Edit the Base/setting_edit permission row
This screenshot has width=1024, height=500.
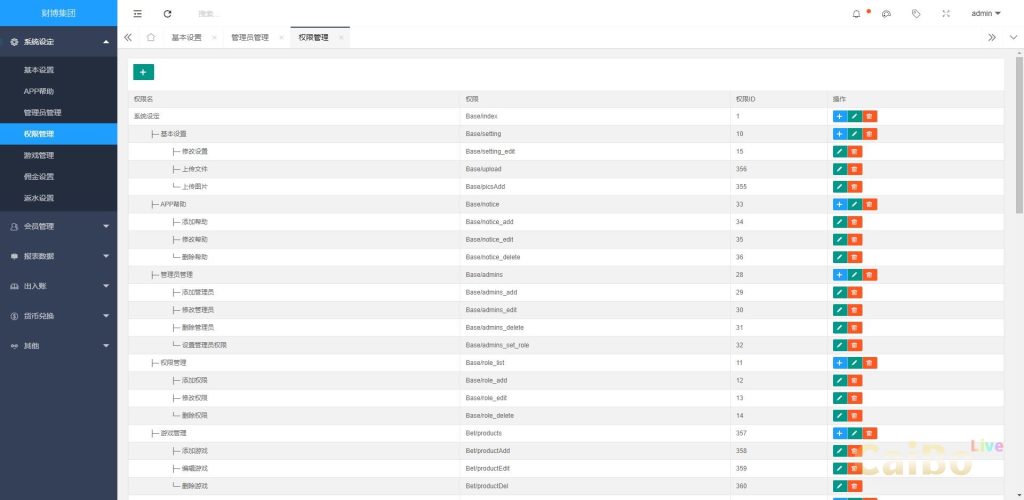tap(840, 151)
